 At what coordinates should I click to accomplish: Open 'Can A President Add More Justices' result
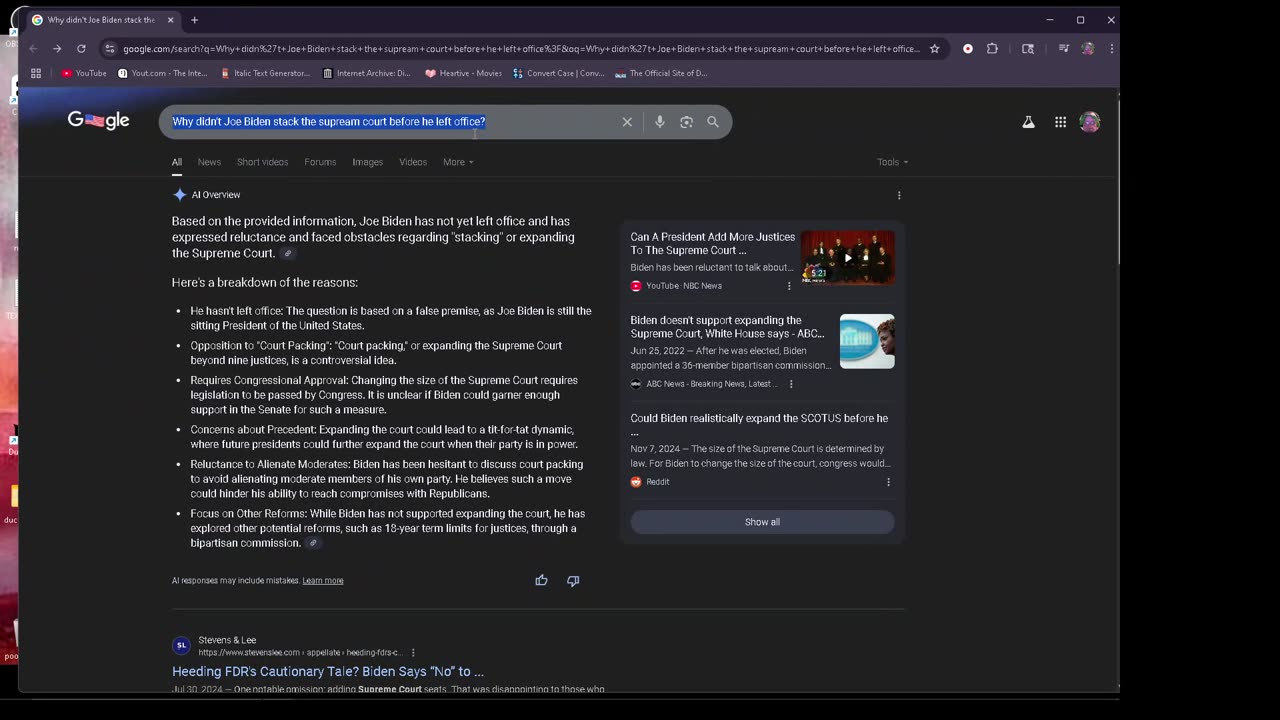(712, 244)
